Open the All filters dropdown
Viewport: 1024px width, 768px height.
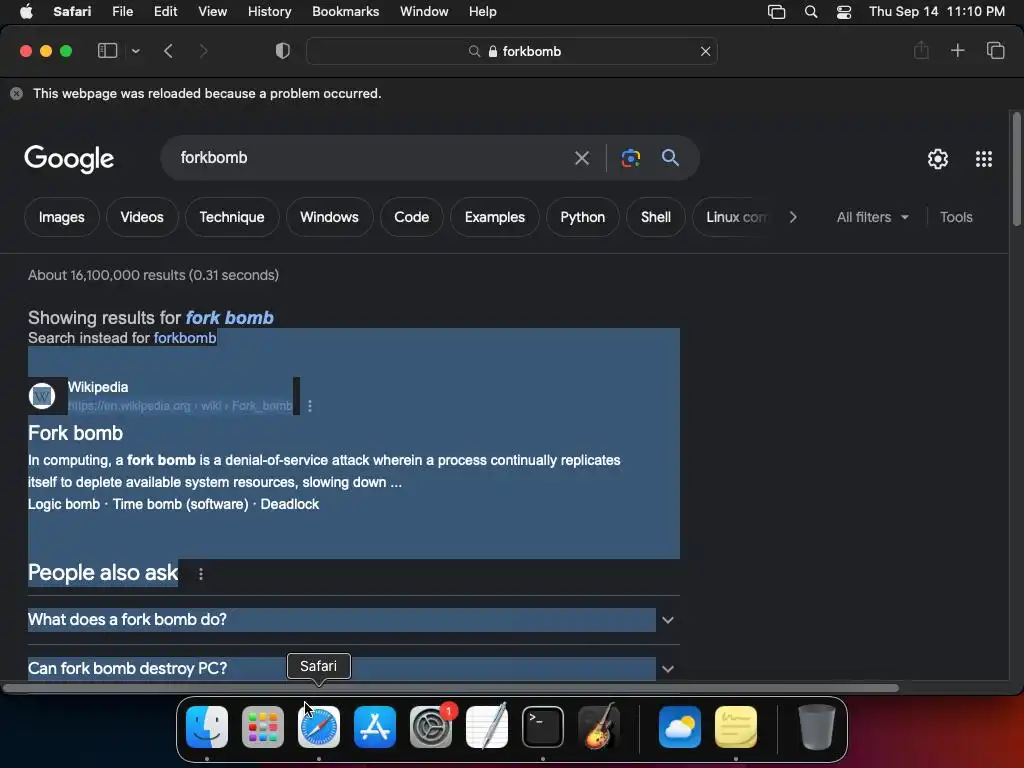click(x=872, y=217)
